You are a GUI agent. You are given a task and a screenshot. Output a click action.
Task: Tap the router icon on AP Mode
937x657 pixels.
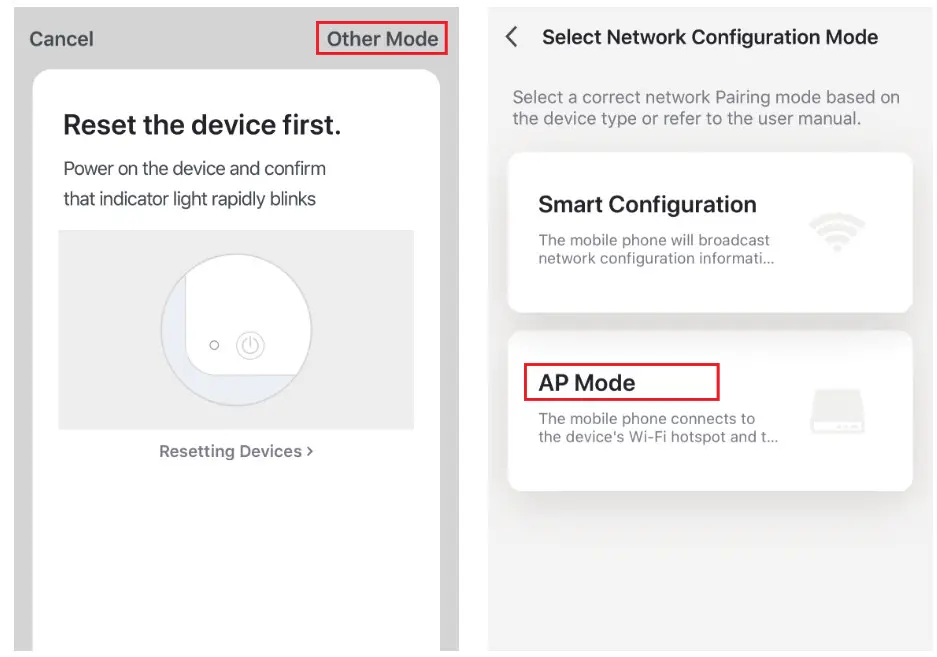pos(837,410)
